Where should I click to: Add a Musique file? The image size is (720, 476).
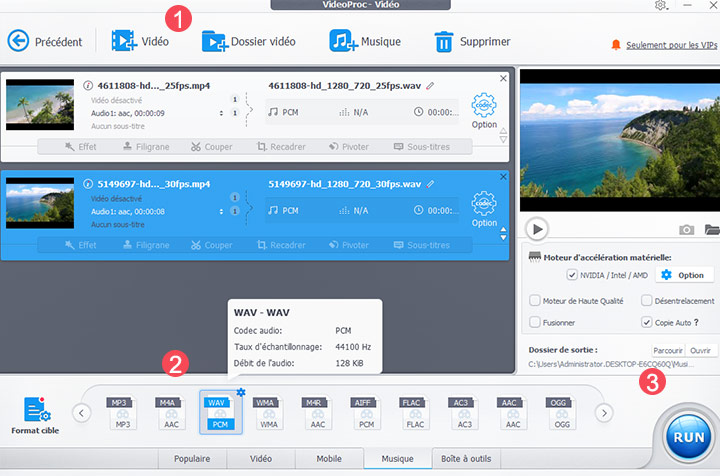click(x=365, y=41)
